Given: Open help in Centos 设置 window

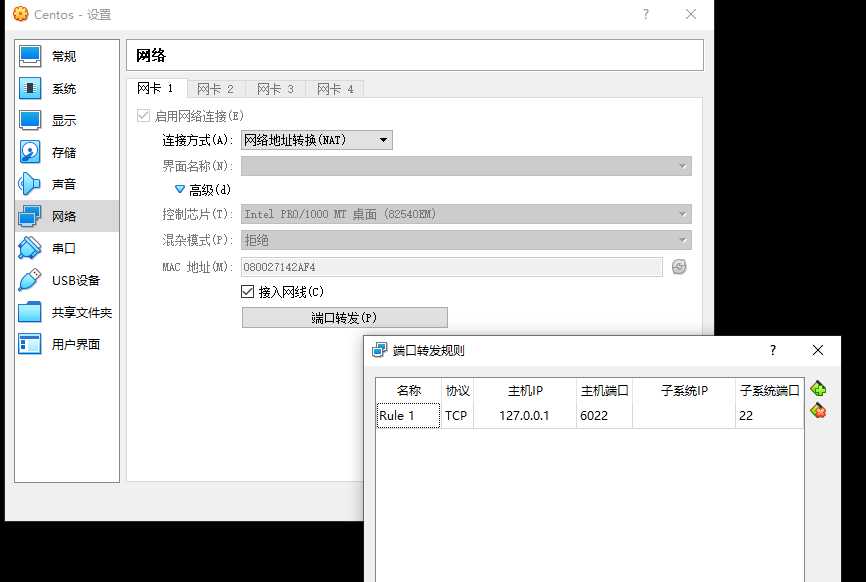Looking at the screenshot, I should point(646,14).
